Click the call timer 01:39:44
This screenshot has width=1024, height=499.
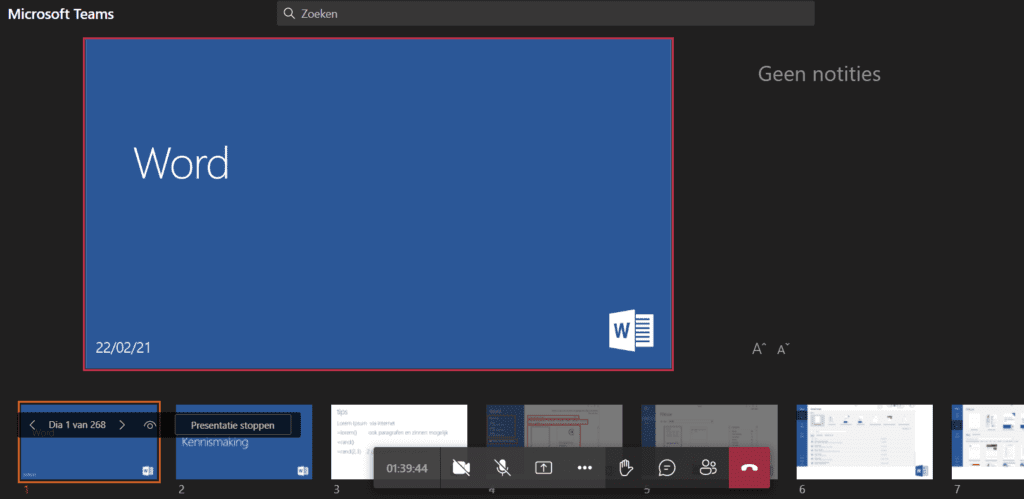coord(407,468)
